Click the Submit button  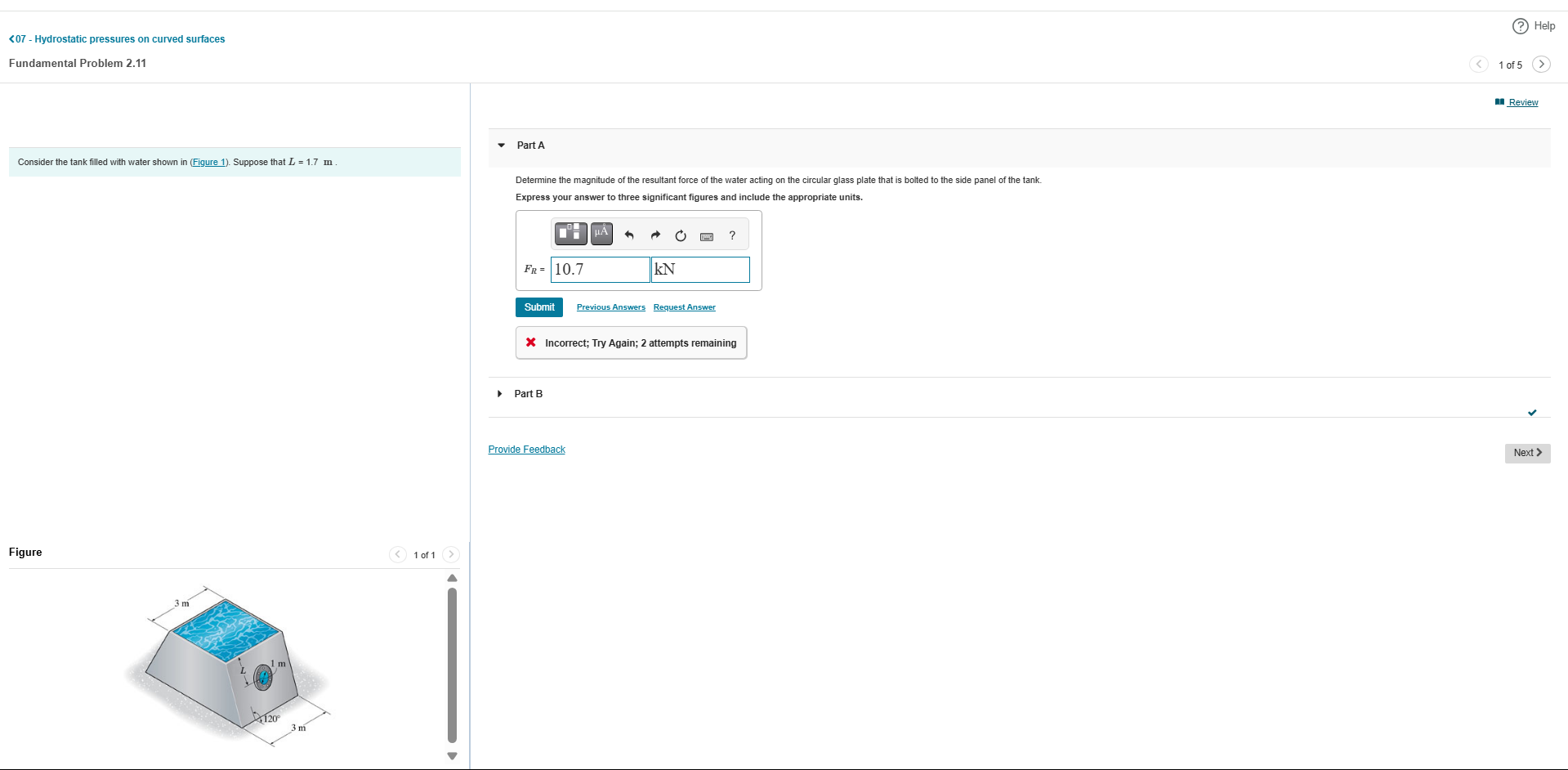point(539,307)
